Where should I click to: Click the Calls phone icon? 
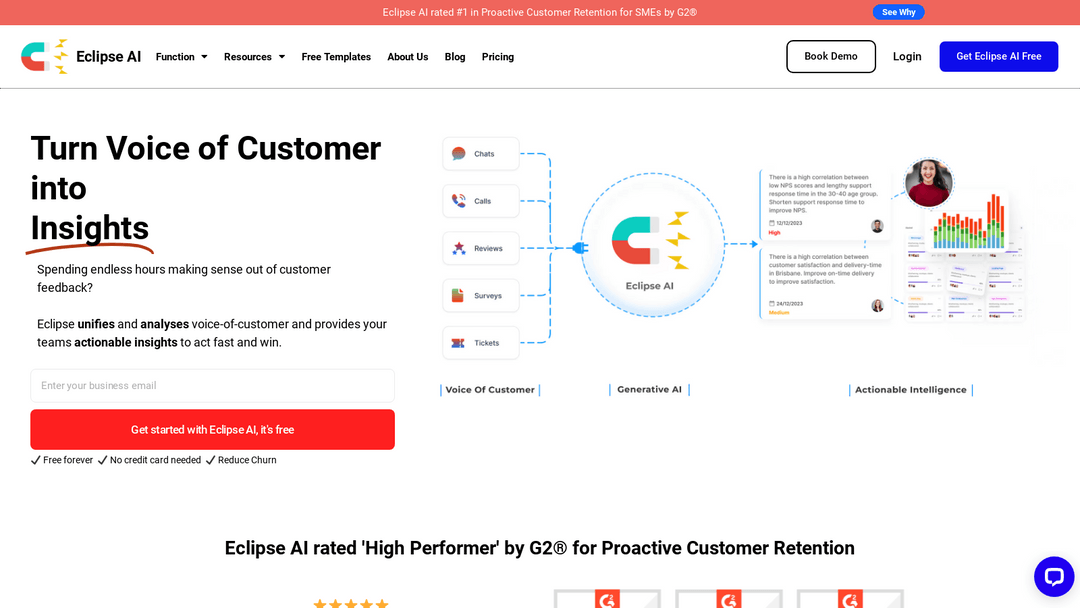coord(459,201)
